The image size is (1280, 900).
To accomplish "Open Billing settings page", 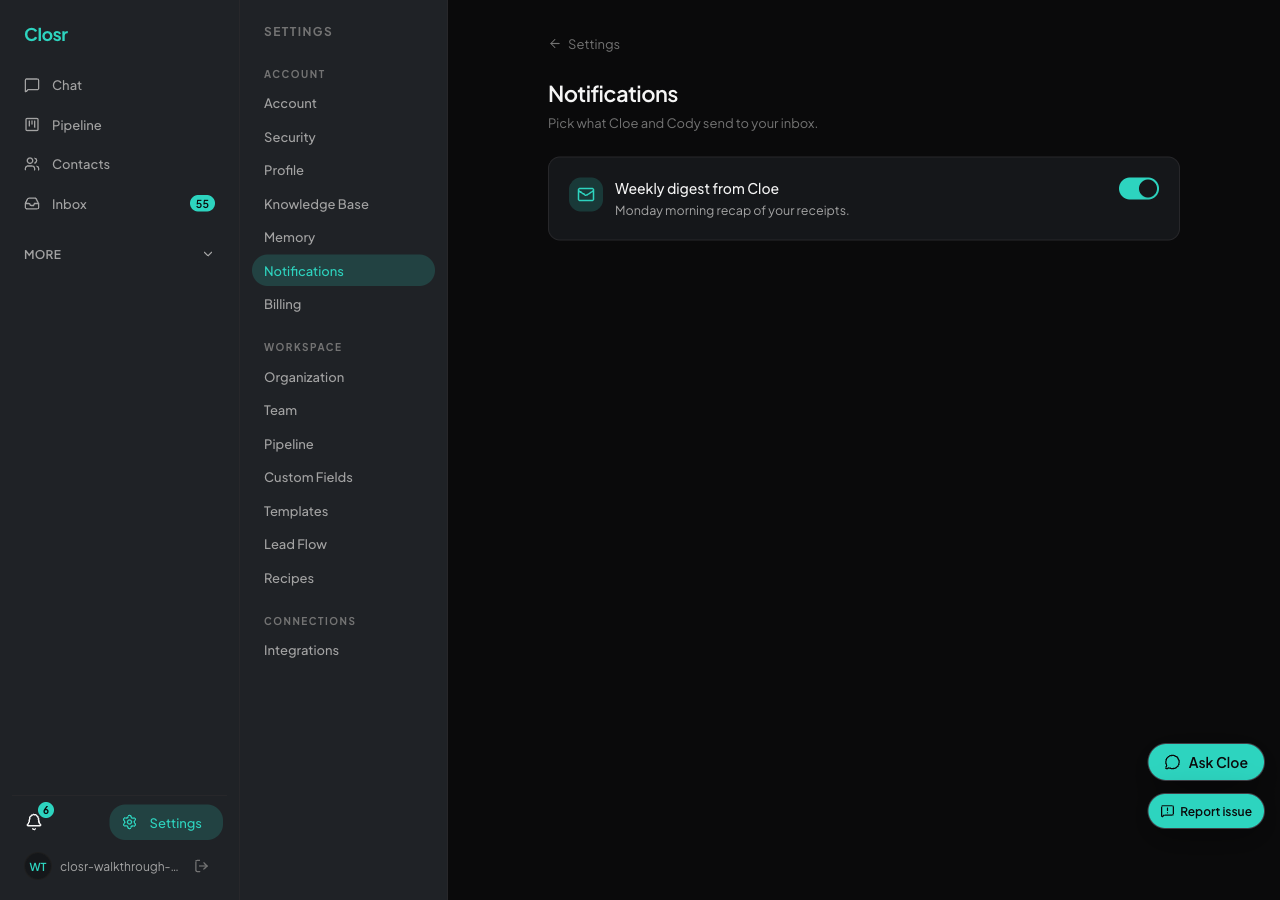I will [343, 304].
